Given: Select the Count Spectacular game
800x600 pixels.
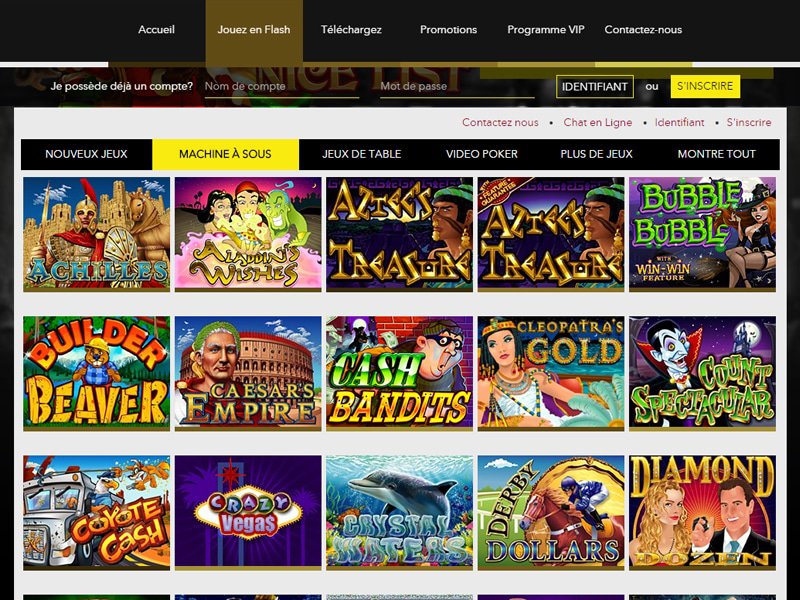Looking at the screenshot, I should tap(702, 373).
